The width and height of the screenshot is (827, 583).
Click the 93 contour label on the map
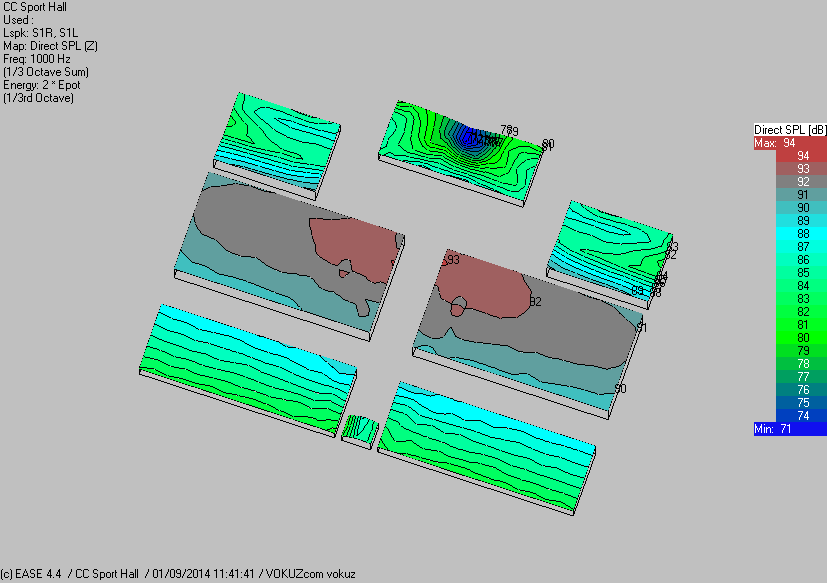pyautogui.click(x=453, y=260)
